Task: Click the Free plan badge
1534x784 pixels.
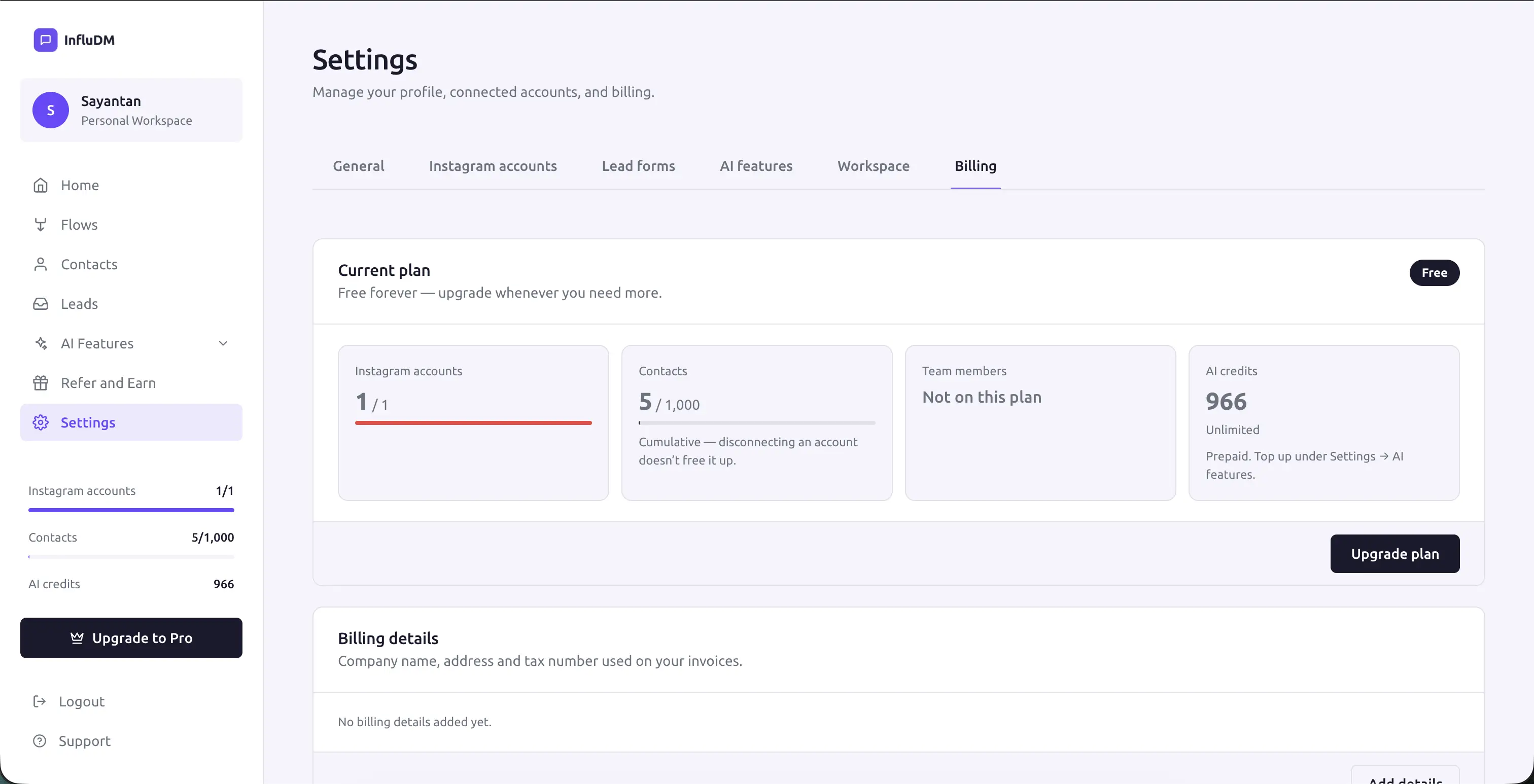Action: (1434, 273)
